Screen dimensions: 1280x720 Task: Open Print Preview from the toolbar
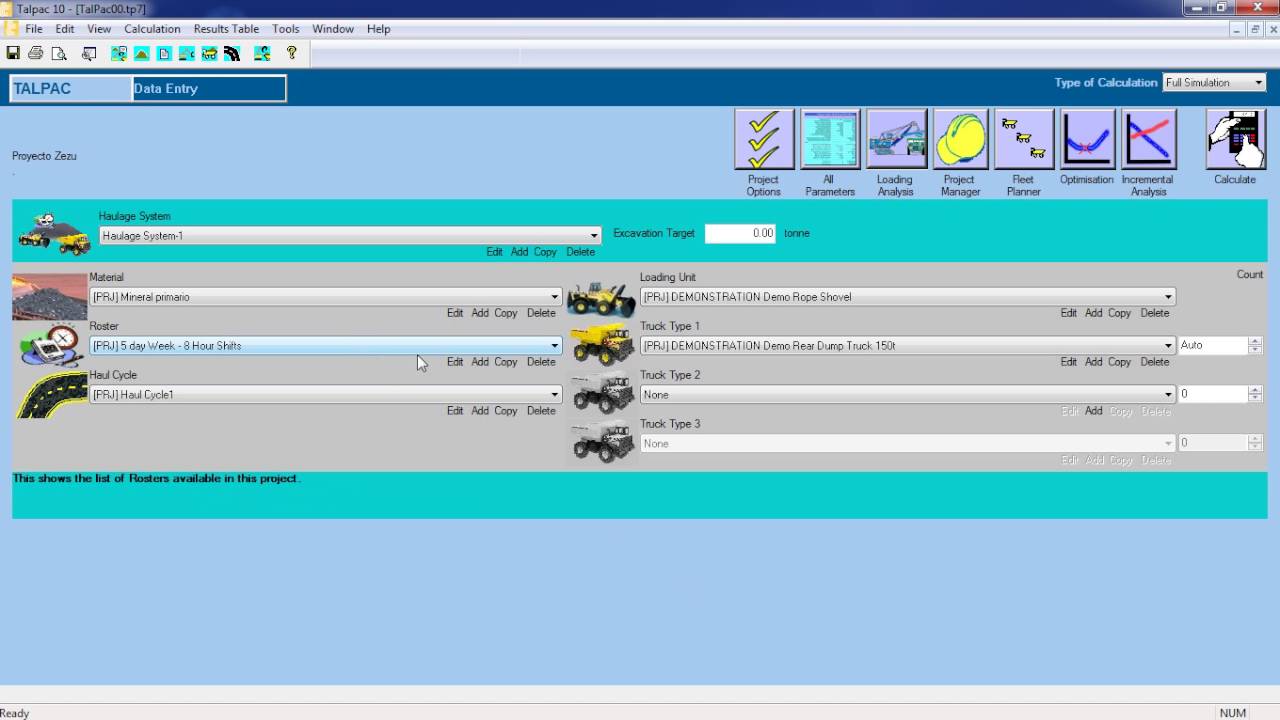coord(59,53)
